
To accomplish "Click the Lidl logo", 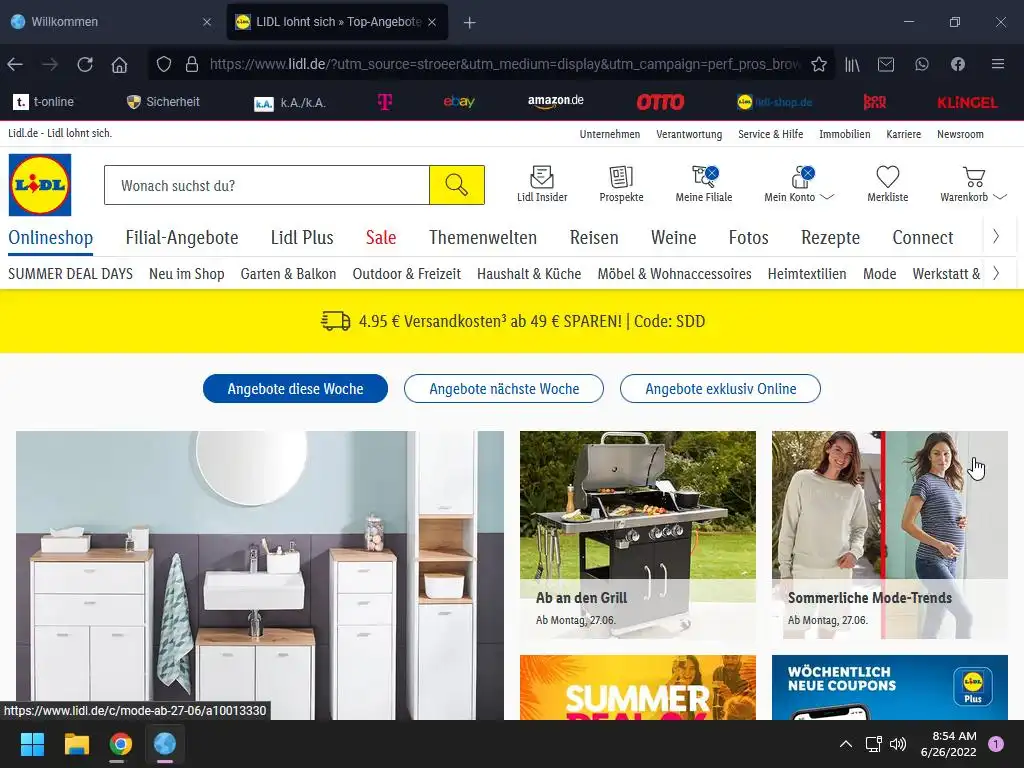I will click(40, 185).
